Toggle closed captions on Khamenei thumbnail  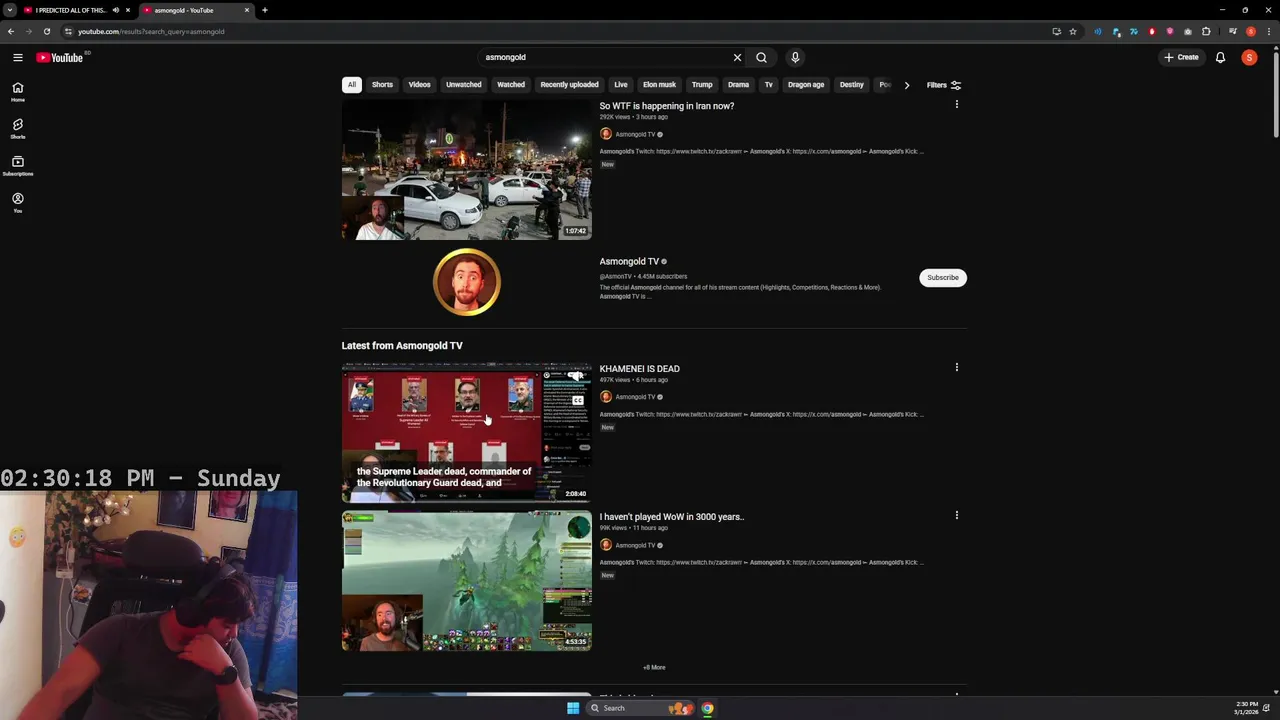578,400
